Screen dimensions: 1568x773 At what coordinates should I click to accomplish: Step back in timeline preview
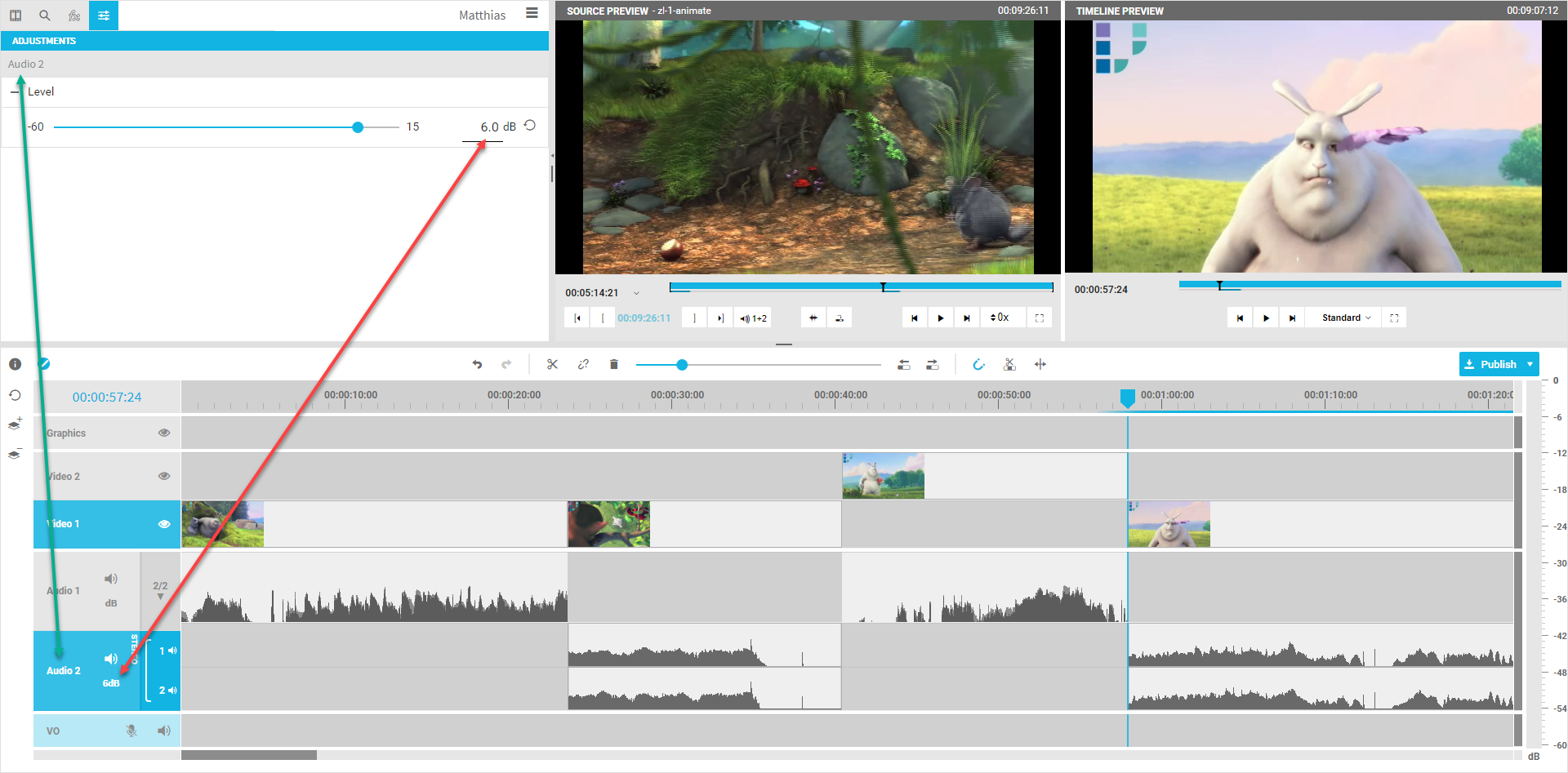pos(1240,318)
